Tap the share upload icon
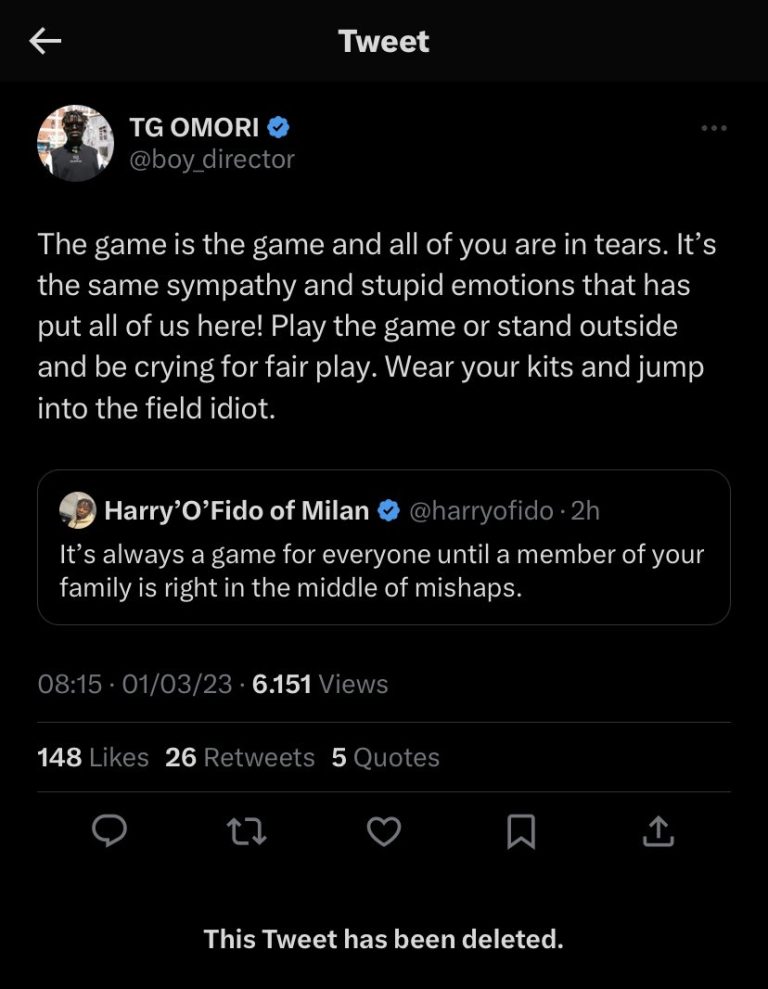This screenshot has width=768, height=989. coord(658,831)
